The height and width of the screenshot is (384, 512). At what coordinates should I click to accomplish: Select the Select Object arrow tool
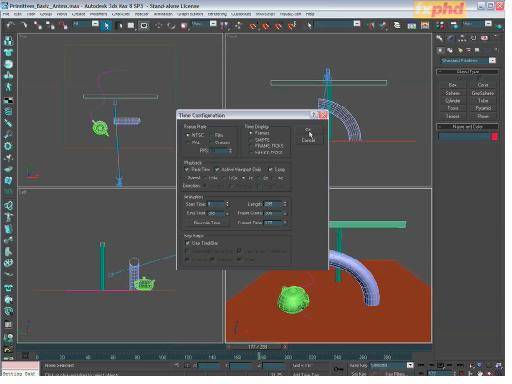106,26
